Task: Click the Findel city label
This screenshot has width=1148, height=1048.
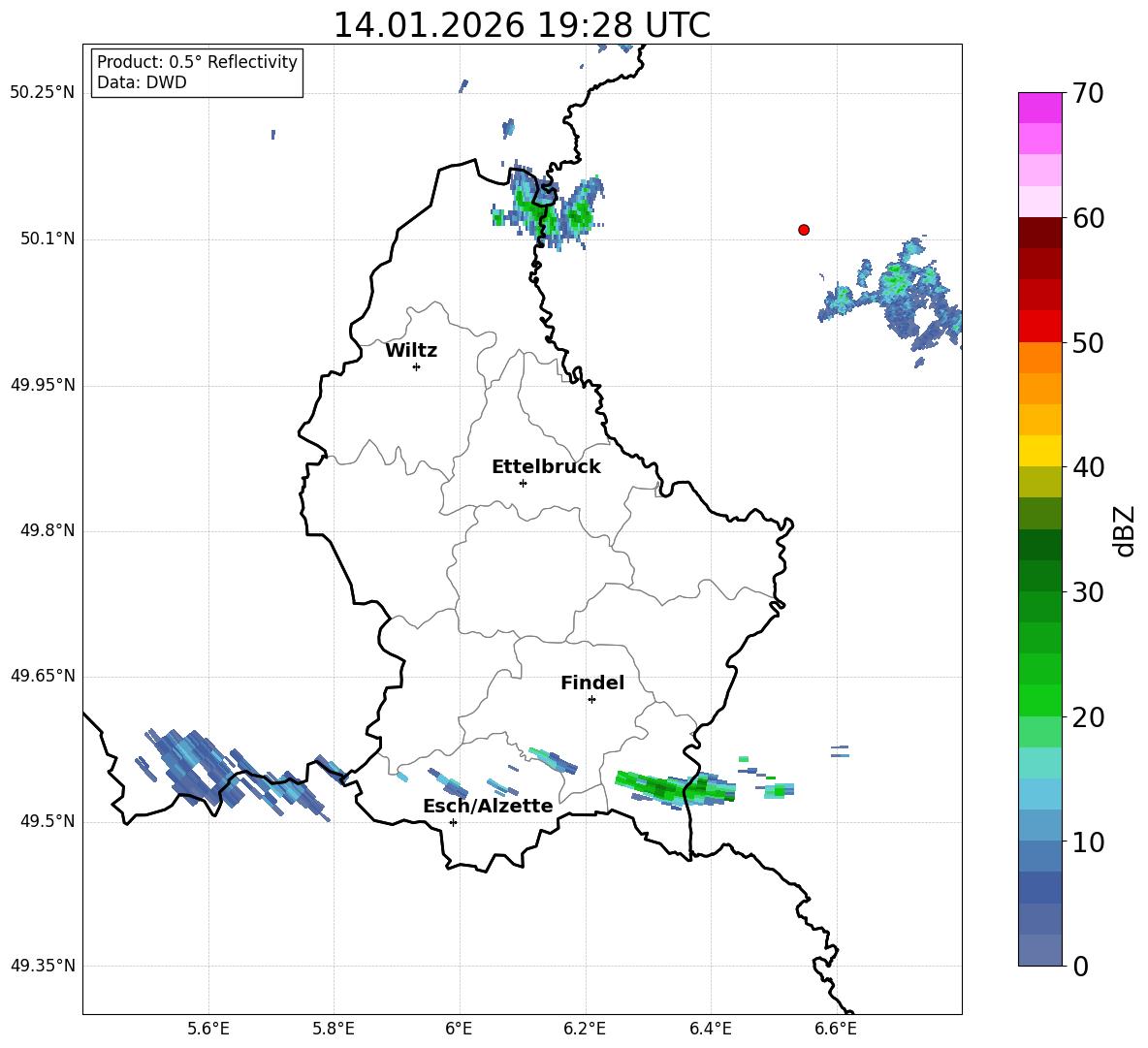Action: [x=592, y=683]
